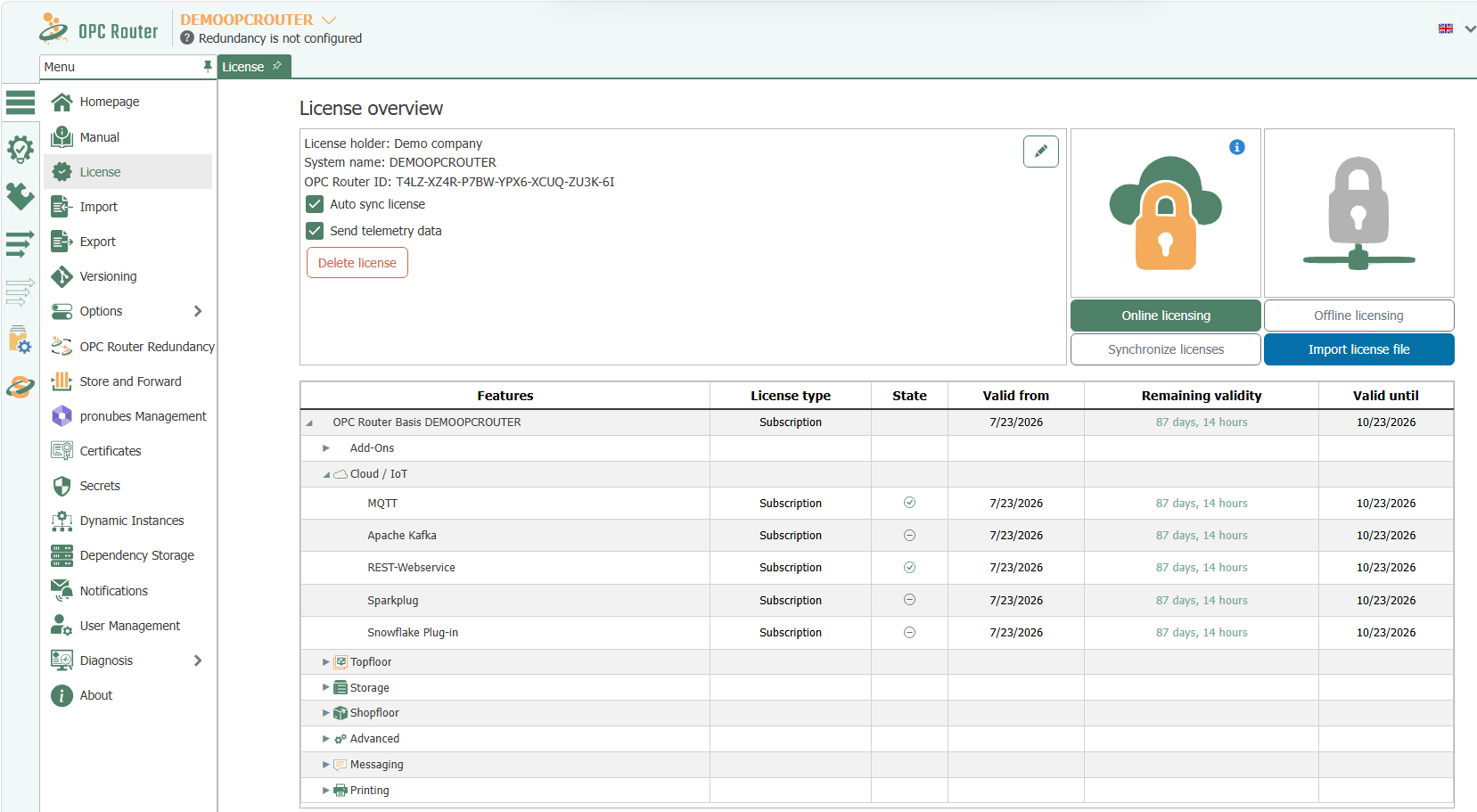Viewport: 1477px width, 812px height.
Task: Click the Notifications icon
Action: click(x=62, y=591)
